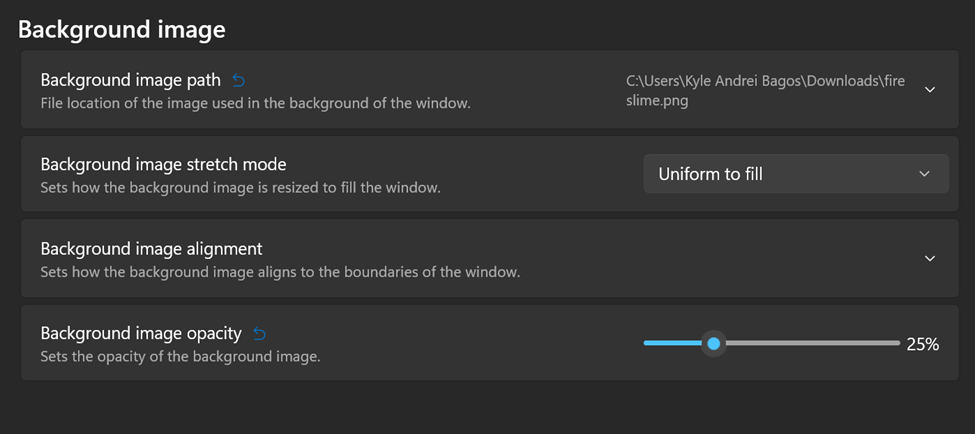Click the Background image section heading
Image resolution: width=975 pixels, height=434 pixels.
(122, 29)
